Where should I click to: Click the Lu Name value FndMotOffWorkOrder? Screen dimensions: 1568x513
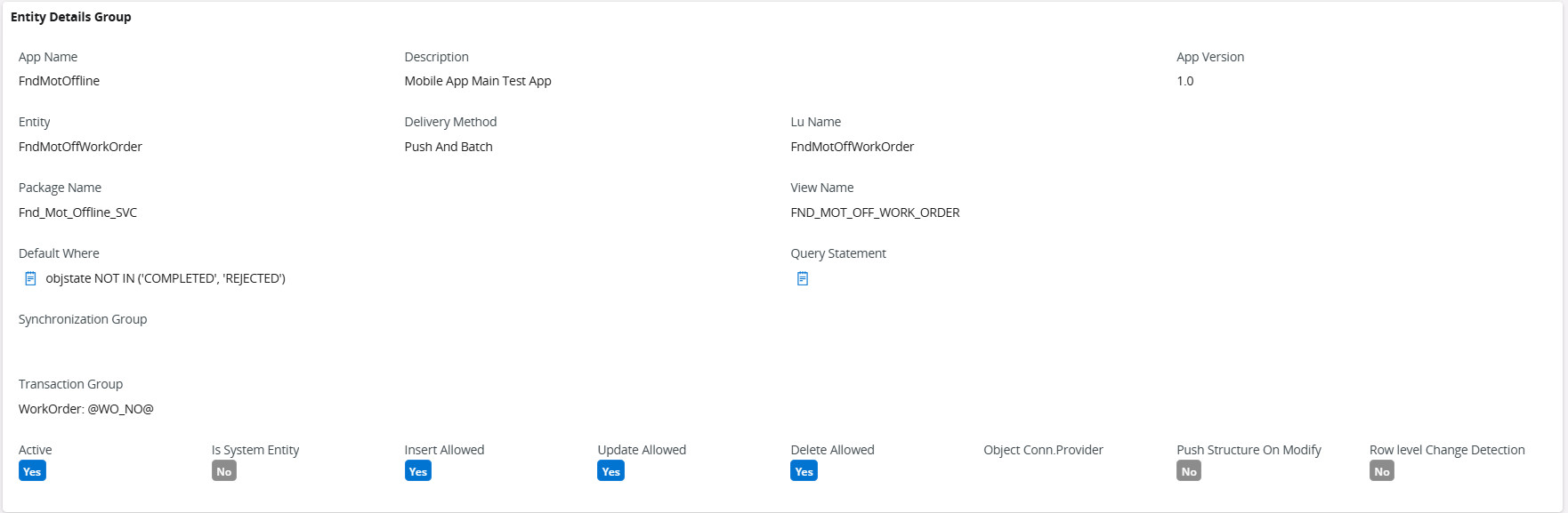(x=853, y=147)
